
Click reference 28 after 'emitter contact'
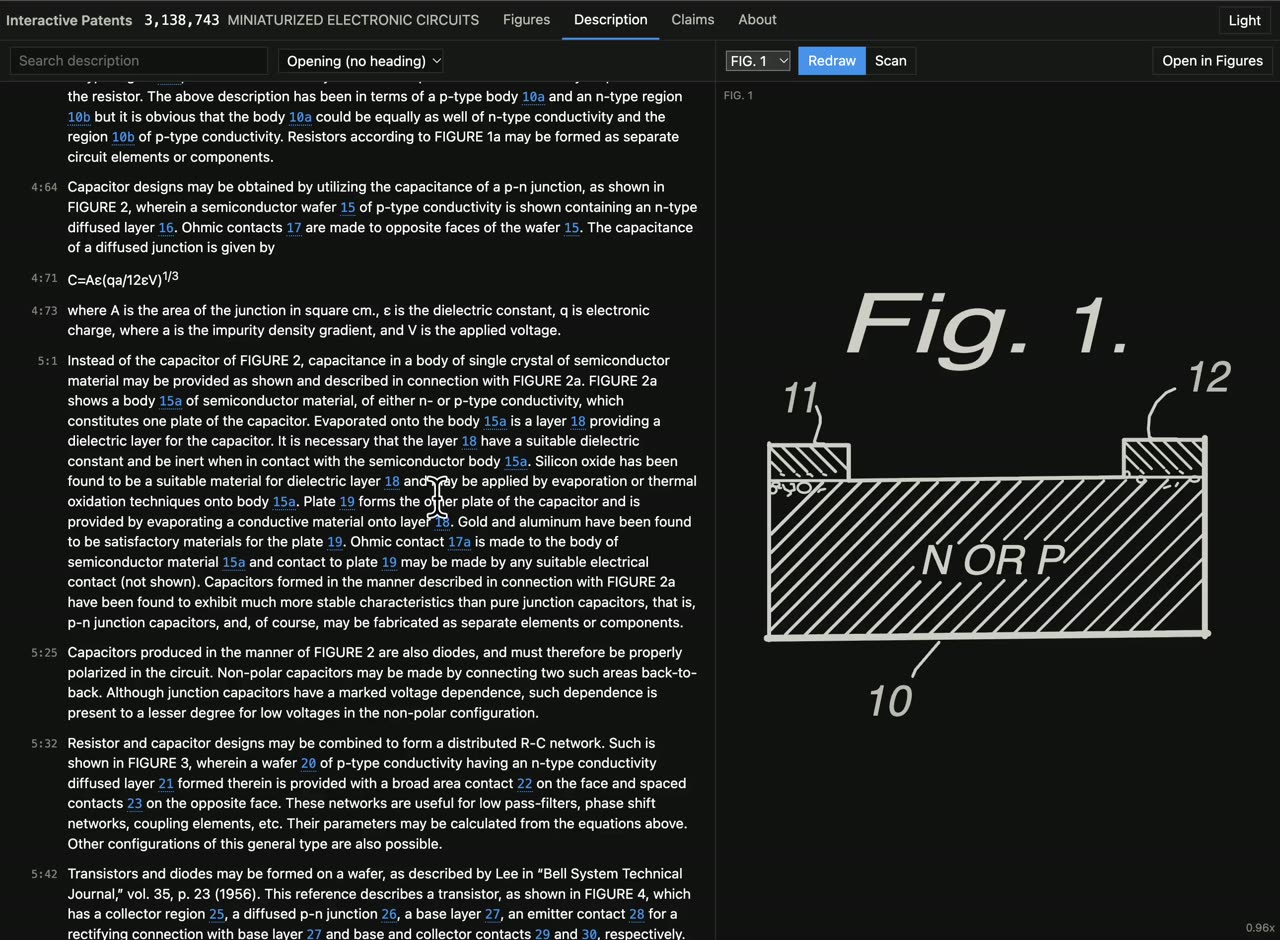(x=636, y=914)
